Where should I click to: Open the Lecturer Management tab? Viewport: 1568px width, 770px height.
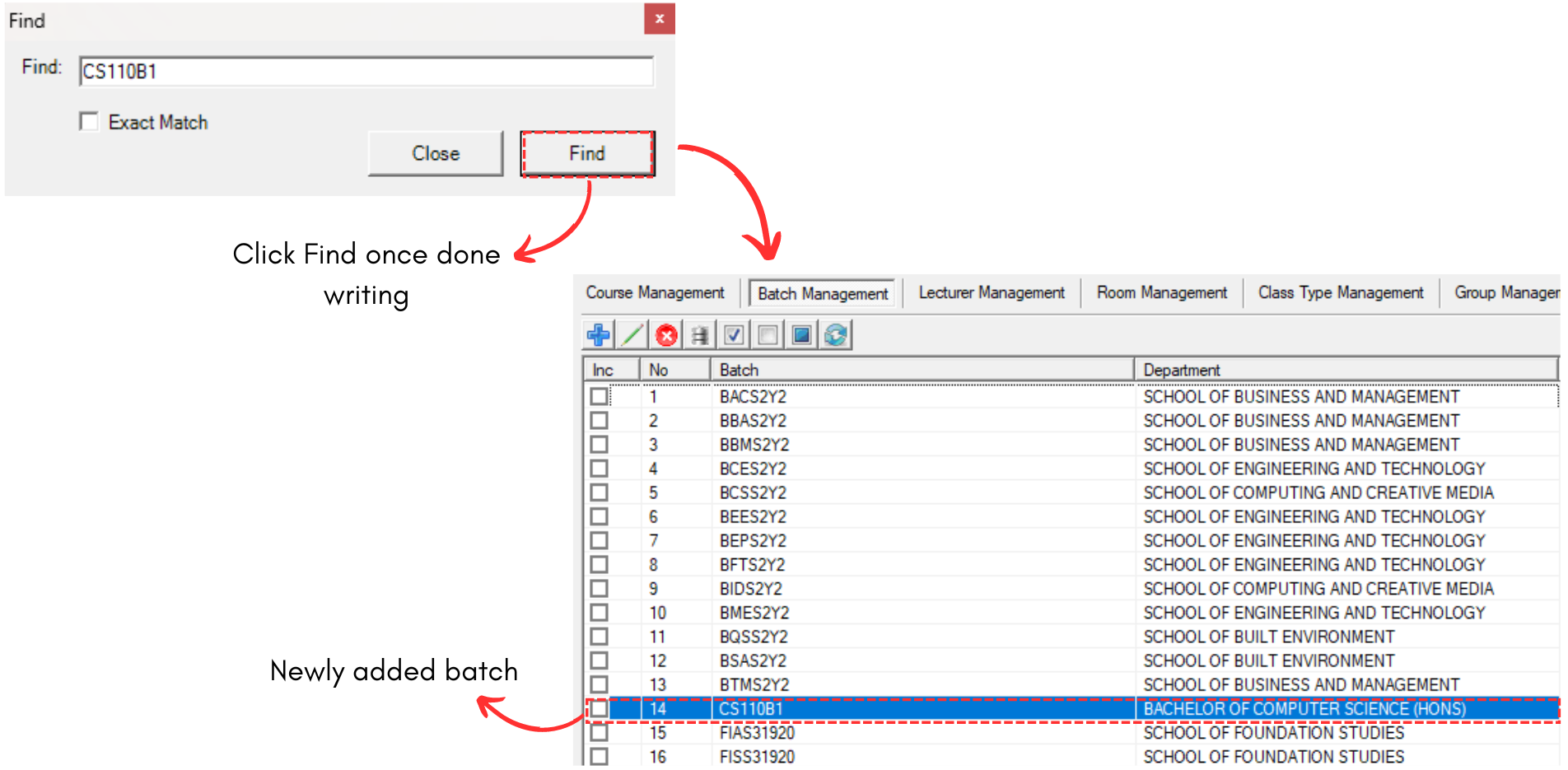992,293
